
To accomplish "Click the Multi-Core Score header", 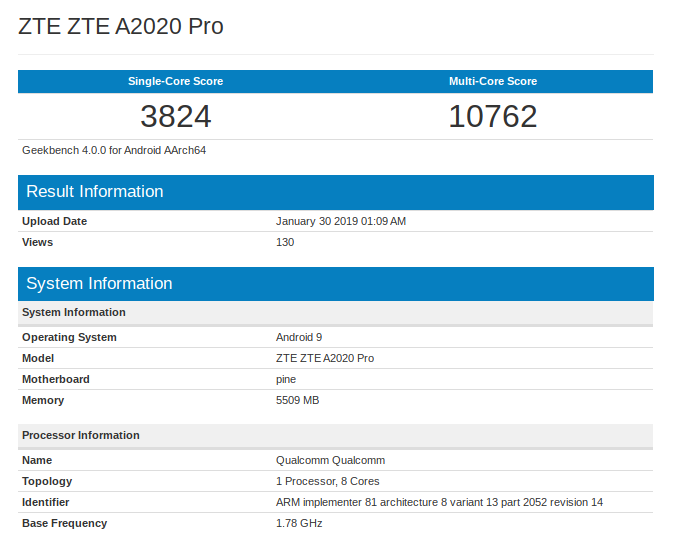I will click(x=493, y=81).
